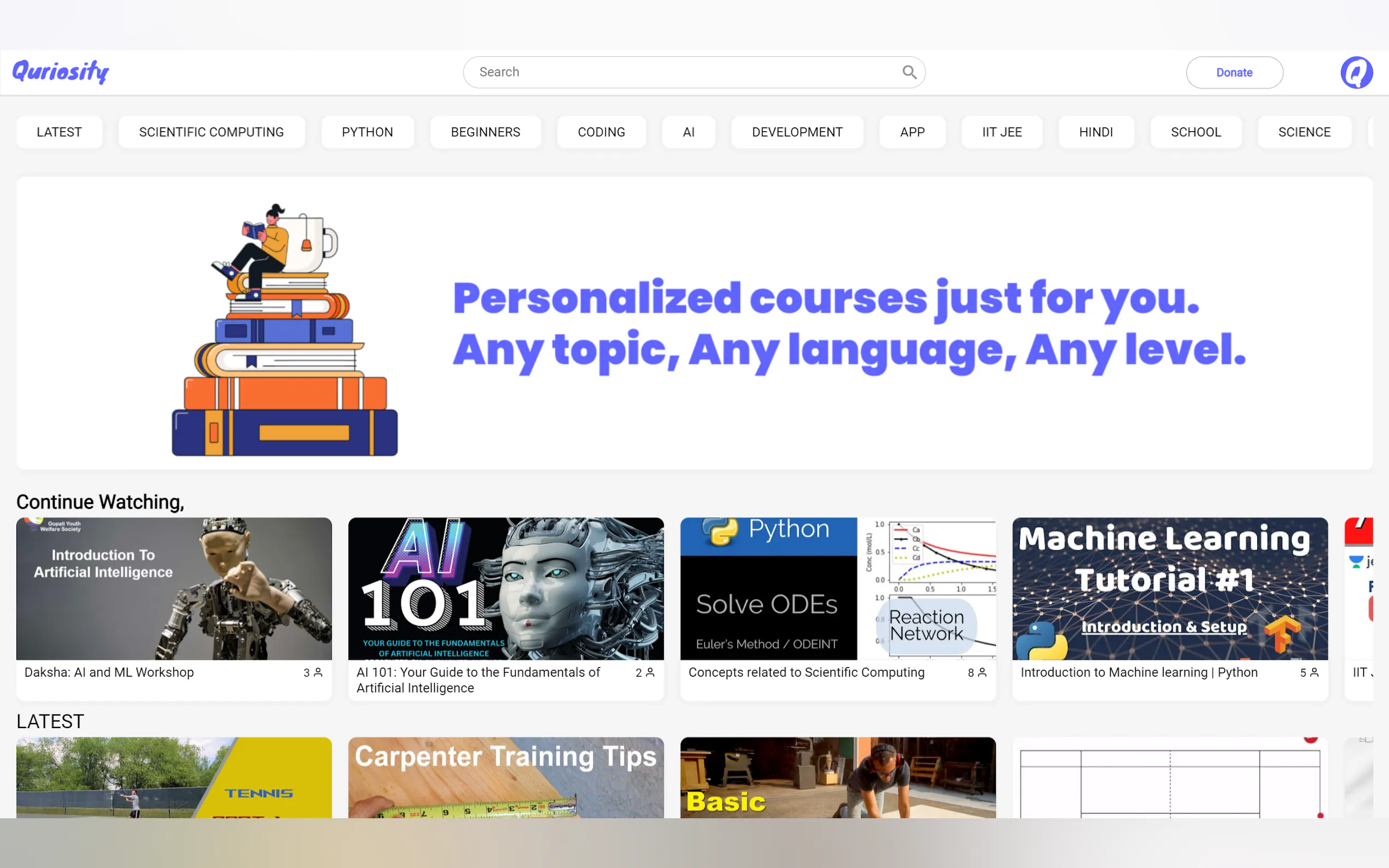The image size is (1389, 868).
Task: Click learner count icon on AI 101 course
Action: pos(650,672)
